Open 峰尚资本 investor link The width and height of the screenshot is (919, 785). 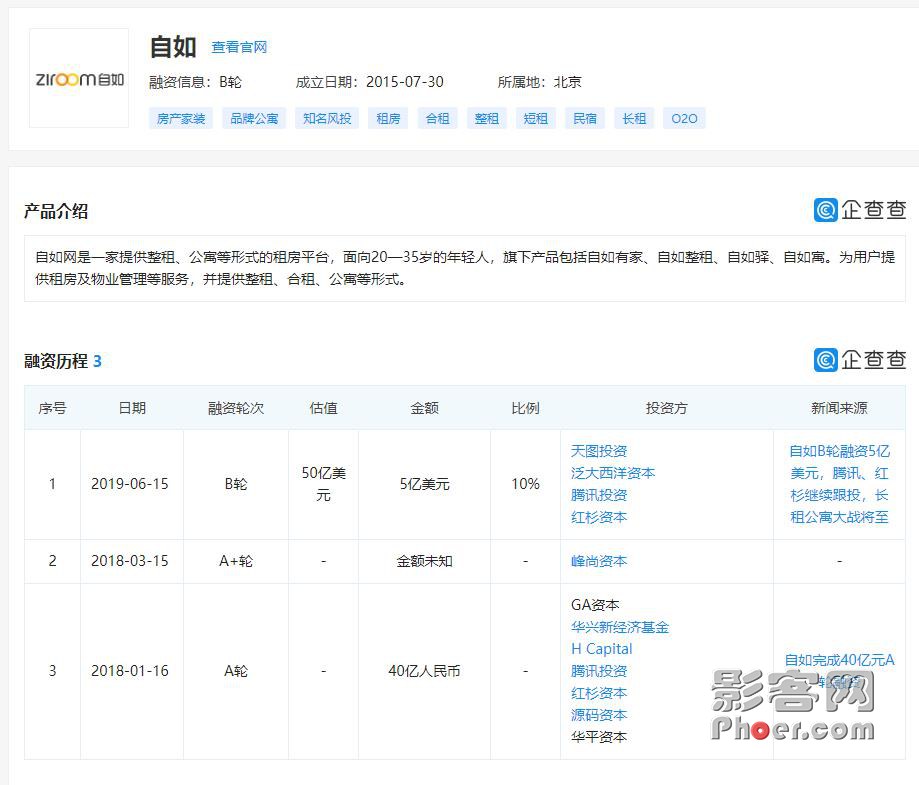pos(599,561)
